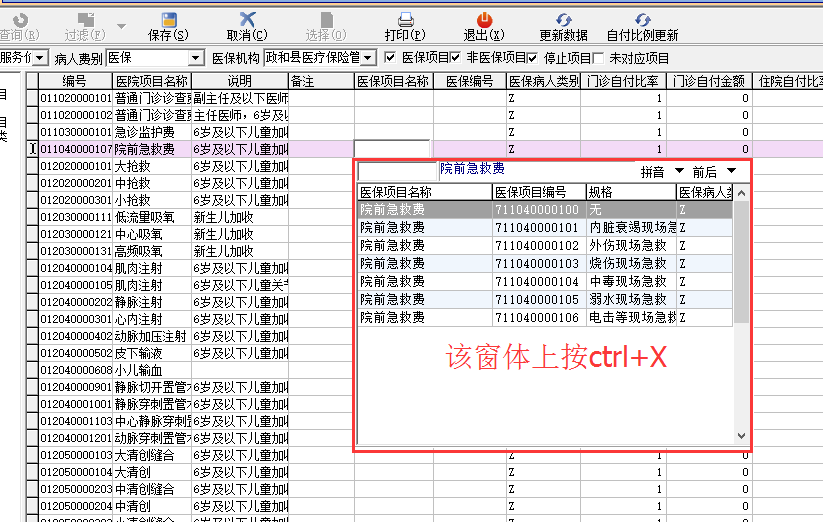The height and width of the screenshot is (522, 823).
Task: Click the 备注 column header
Action: click(x=321, y=81)
